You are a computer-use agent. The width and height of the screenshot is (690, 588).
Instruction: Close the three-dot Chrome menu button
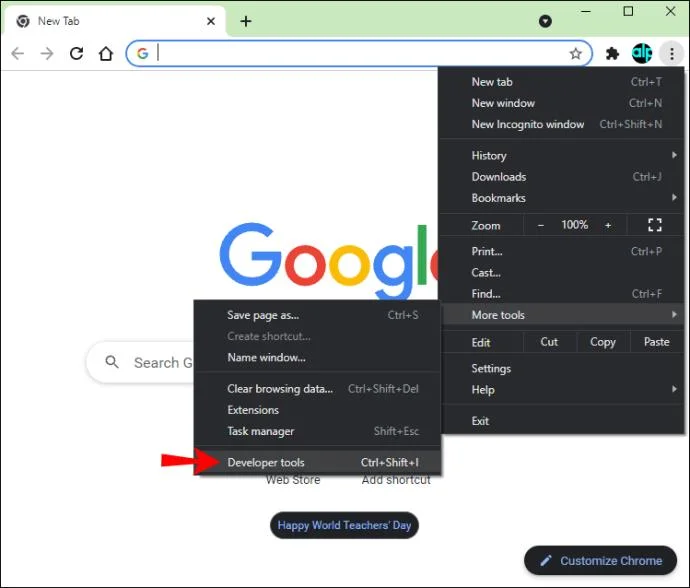click(672, 54)
